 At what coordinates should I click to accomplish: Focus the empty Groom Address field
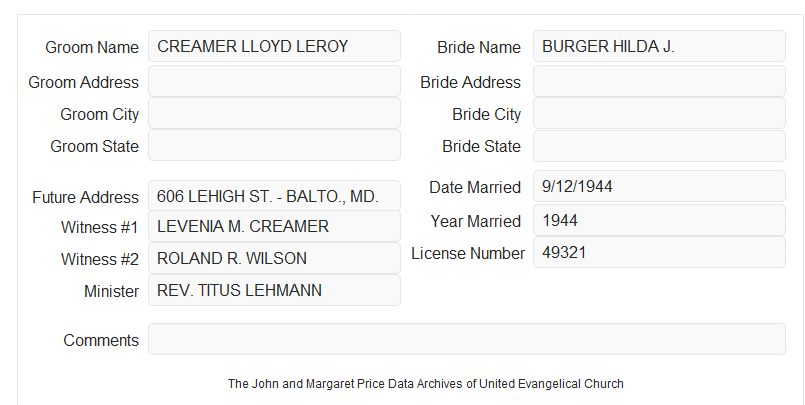click(x=274, y=81)
